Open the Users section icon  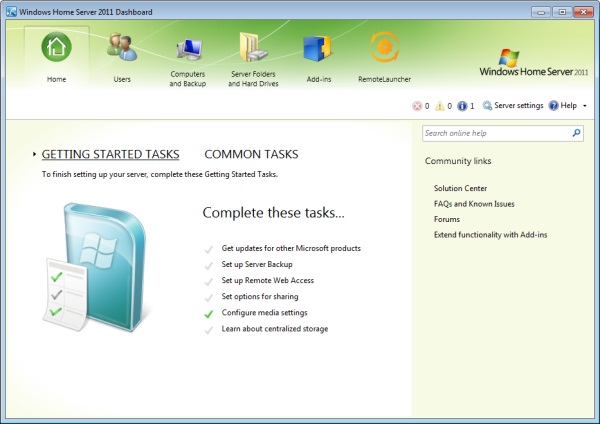122,47
